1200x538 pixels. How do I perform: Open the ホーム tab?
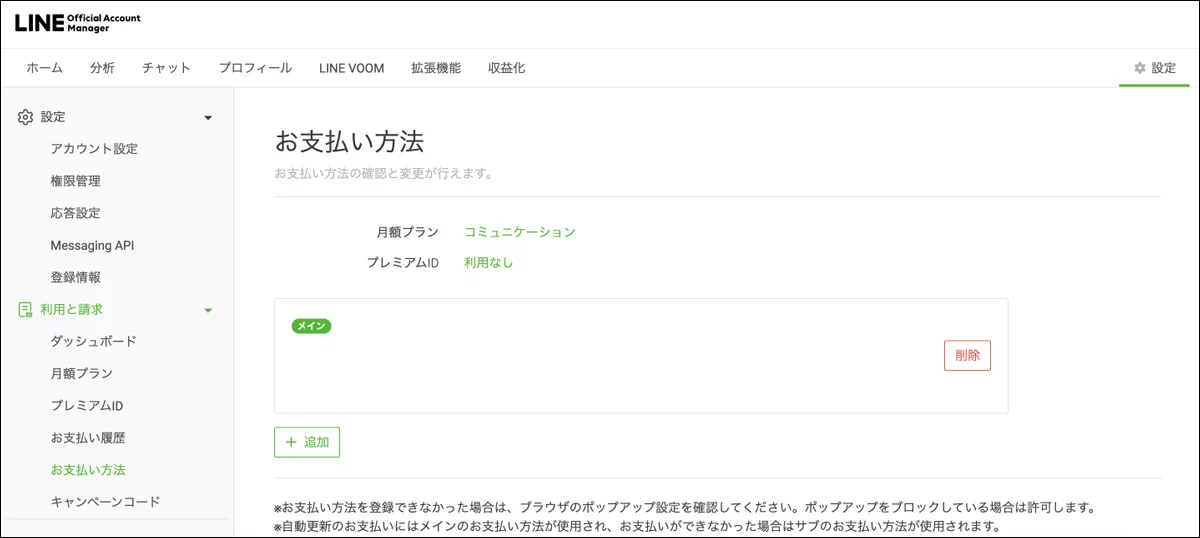click(44, 68)
